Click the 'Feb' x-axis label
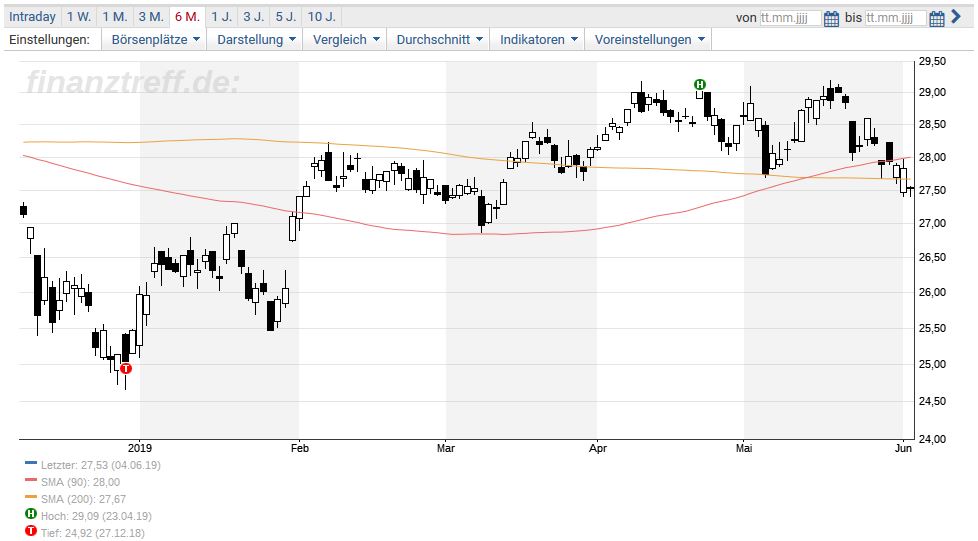The height and width of the screenshot is (541, 978). [299, 448]
